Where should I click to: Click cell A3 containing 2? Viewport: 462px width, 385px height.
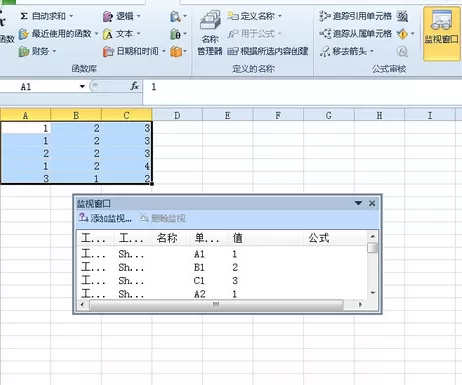click(x=25, y=153)
